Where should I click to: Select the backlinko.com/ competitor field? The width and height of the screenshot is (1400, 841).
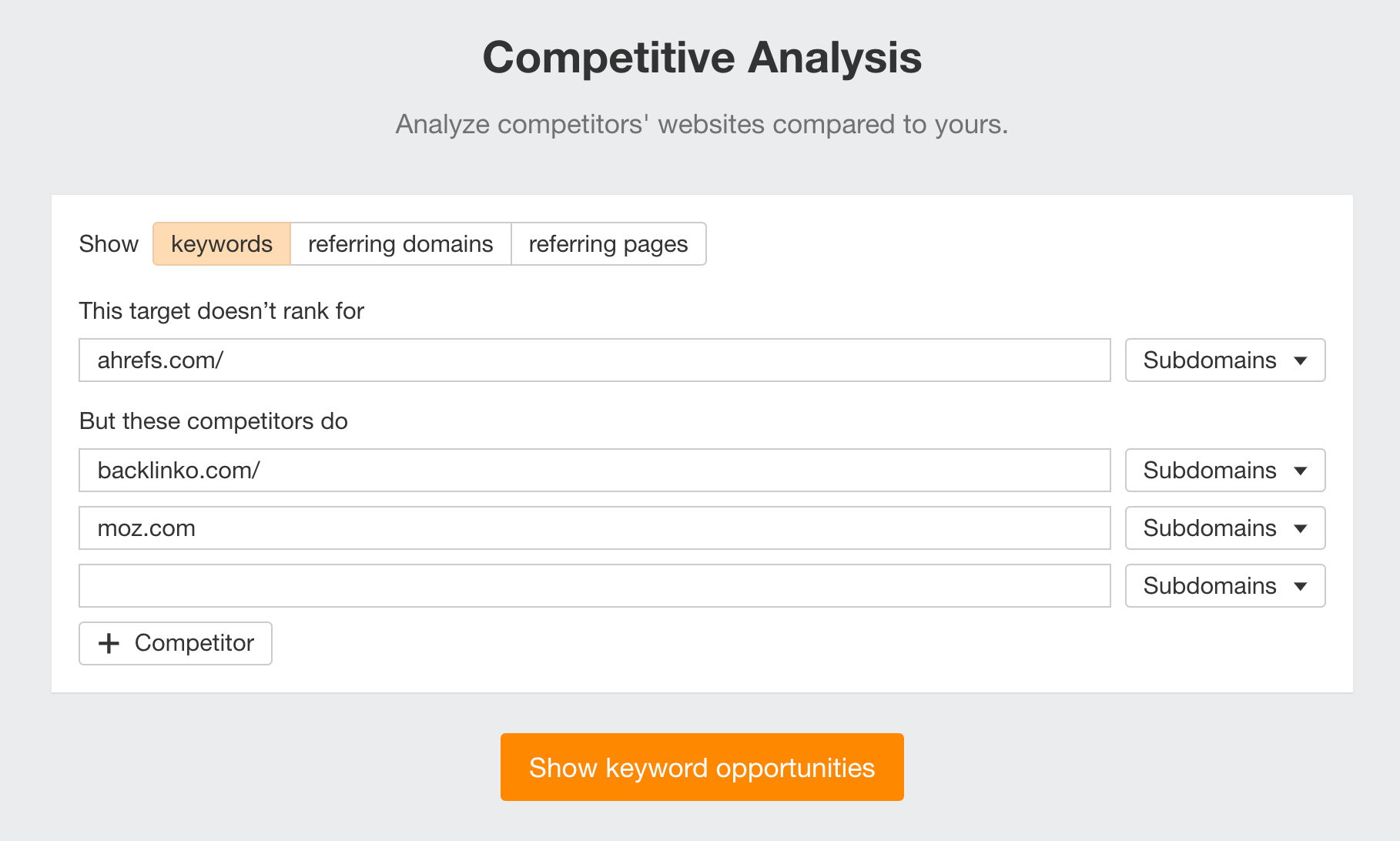click(593, 470)
